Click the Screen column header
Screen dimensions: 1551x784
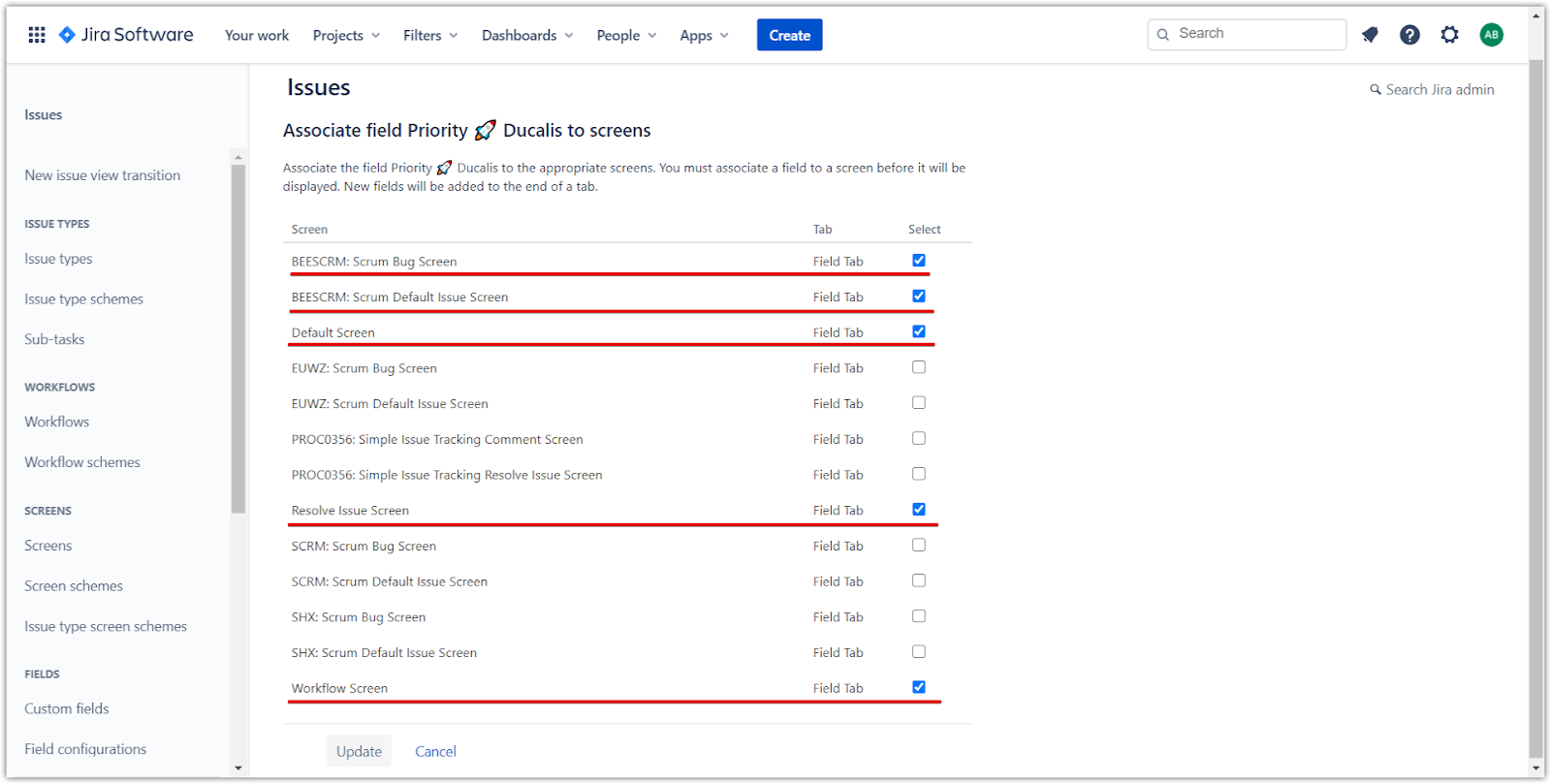[x=309, y=230]
